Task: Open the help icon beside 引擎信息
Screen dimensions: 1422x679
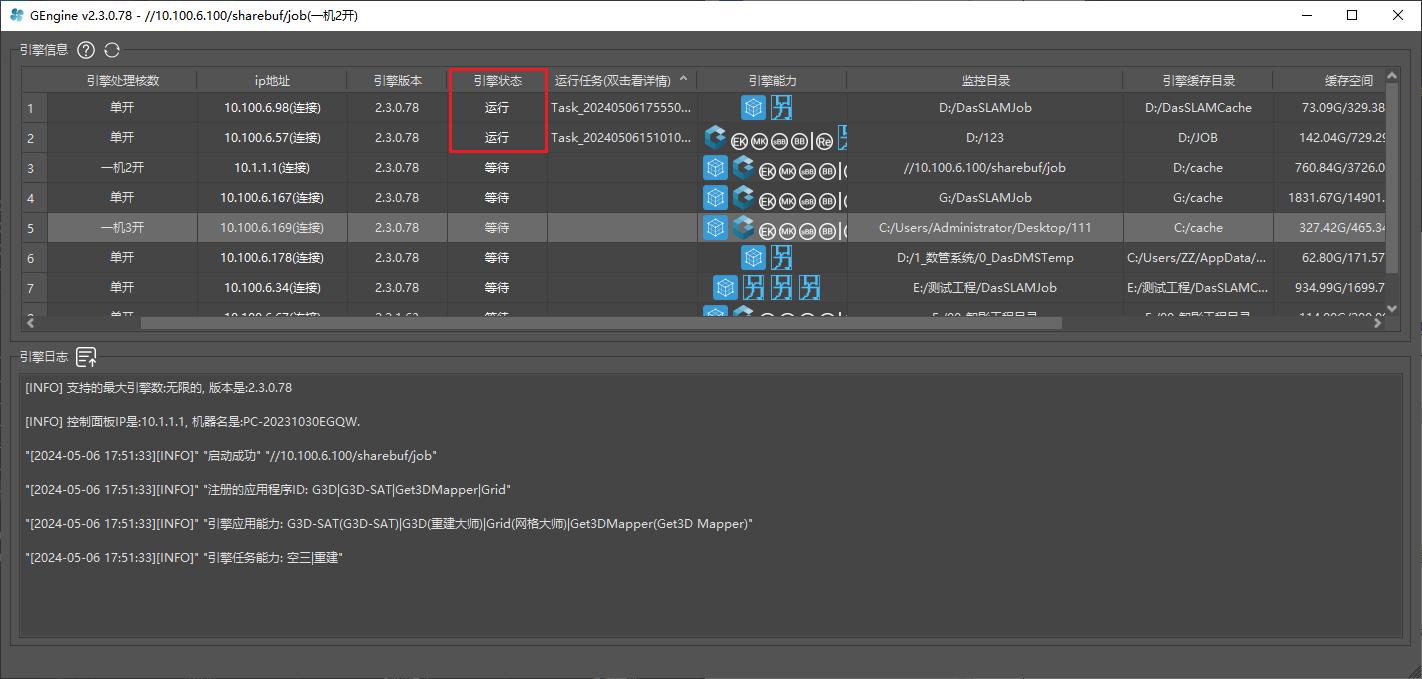Action: pyautogui.click(x=86, y=50)
